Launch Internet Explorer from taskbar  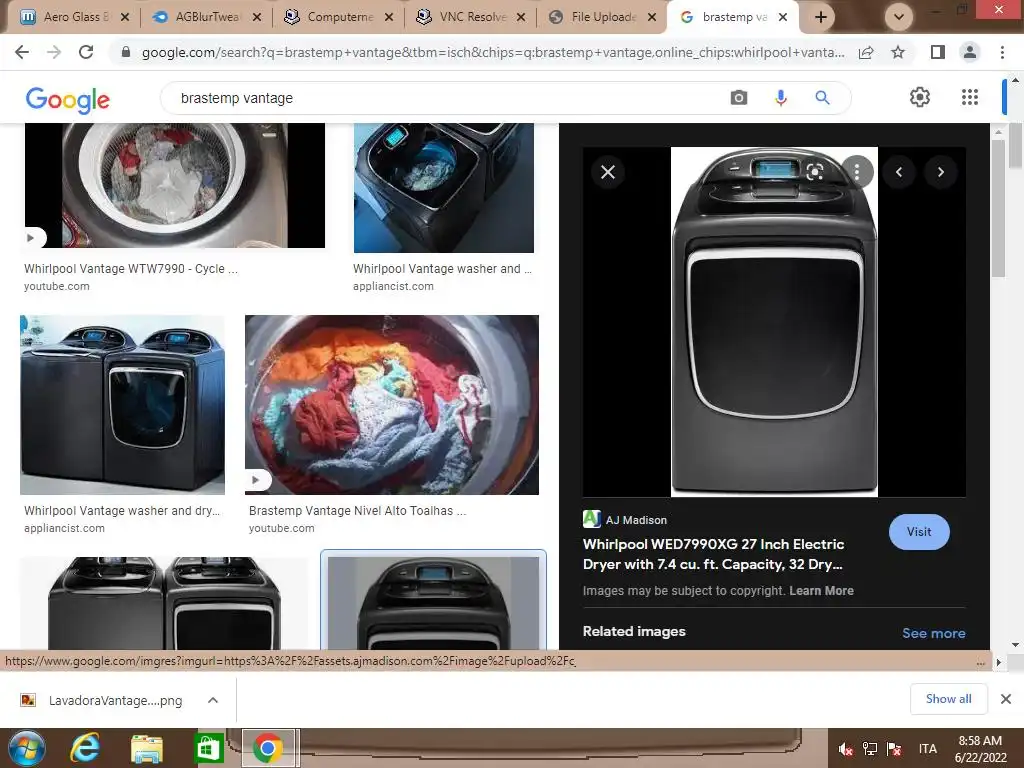pyautogui.click(x=85, y=748)
